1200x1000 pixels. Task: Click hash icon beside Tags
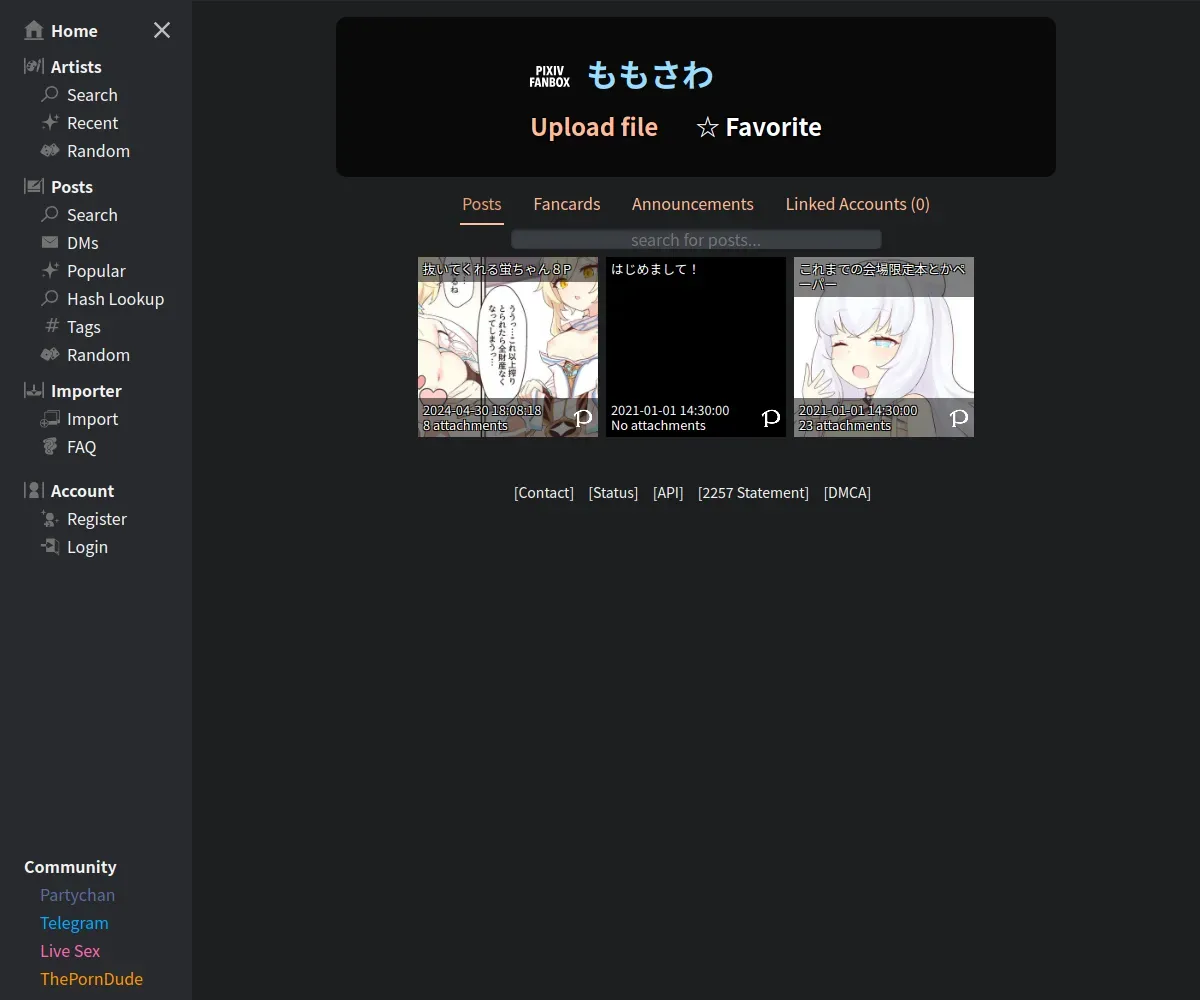click(53, 326)
